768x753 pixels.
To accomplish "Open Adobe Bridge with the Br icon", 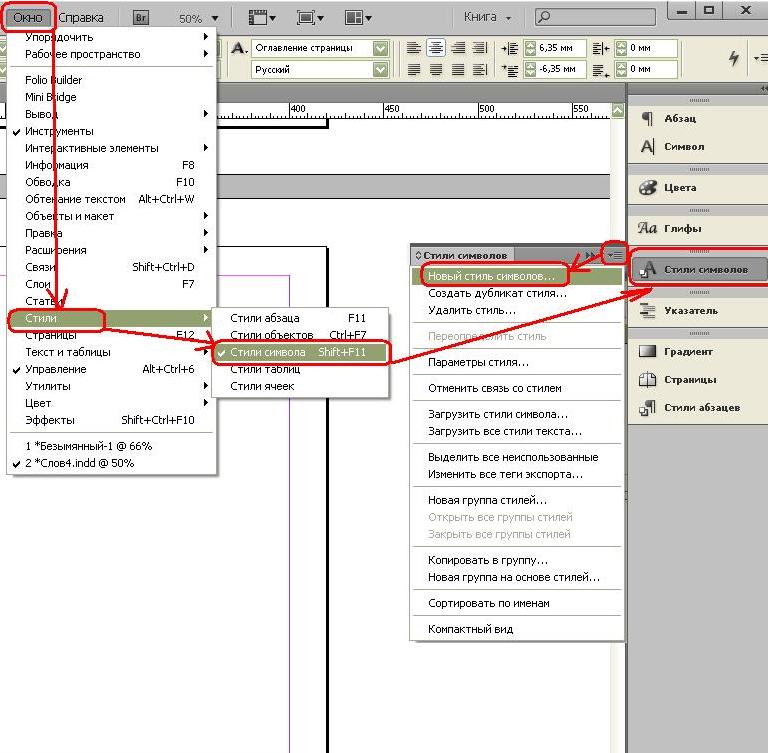I will click(x=141, y=18).
